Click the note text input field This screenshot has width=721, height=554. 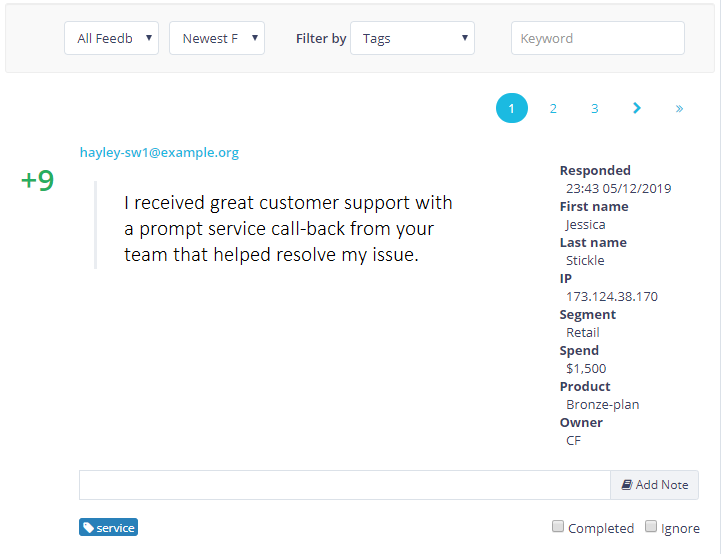pos(344,485)
